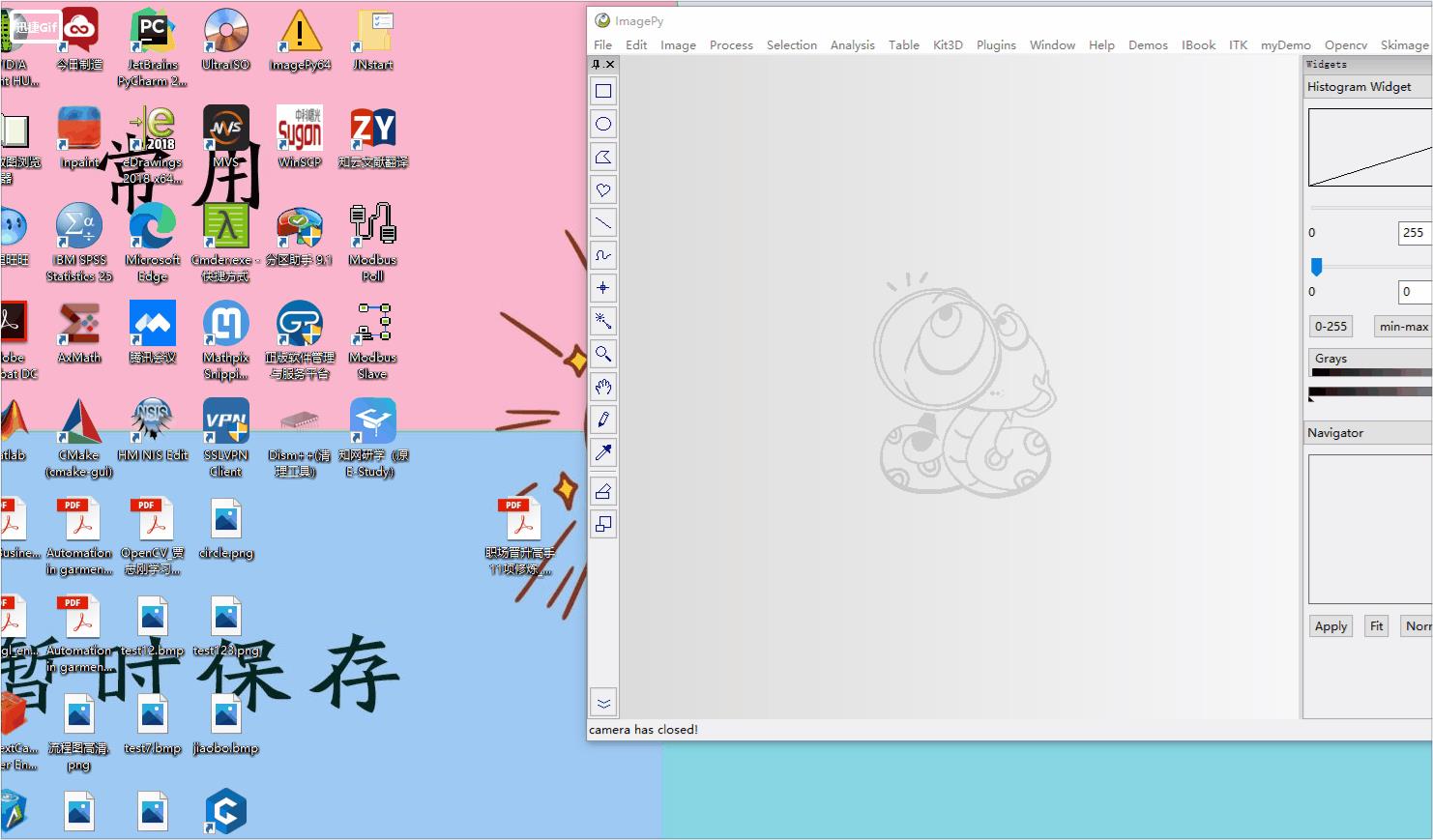The image size is (1433, 840).
Task: Select the hand pan tool
Action: 603,387
